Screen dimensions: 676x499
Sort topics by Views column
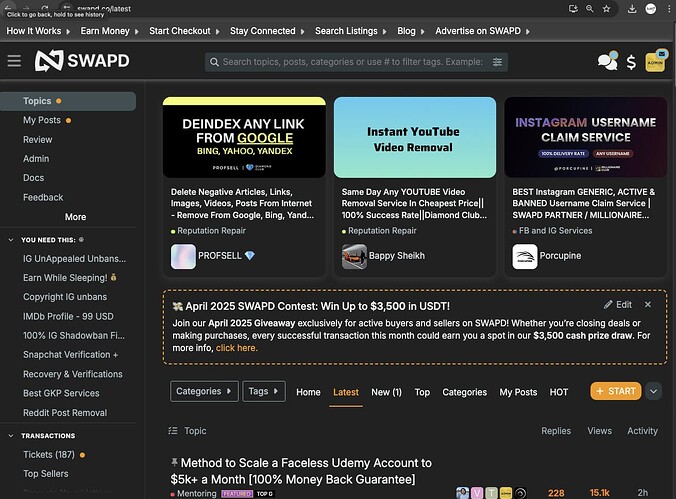(x=599, y=431)
